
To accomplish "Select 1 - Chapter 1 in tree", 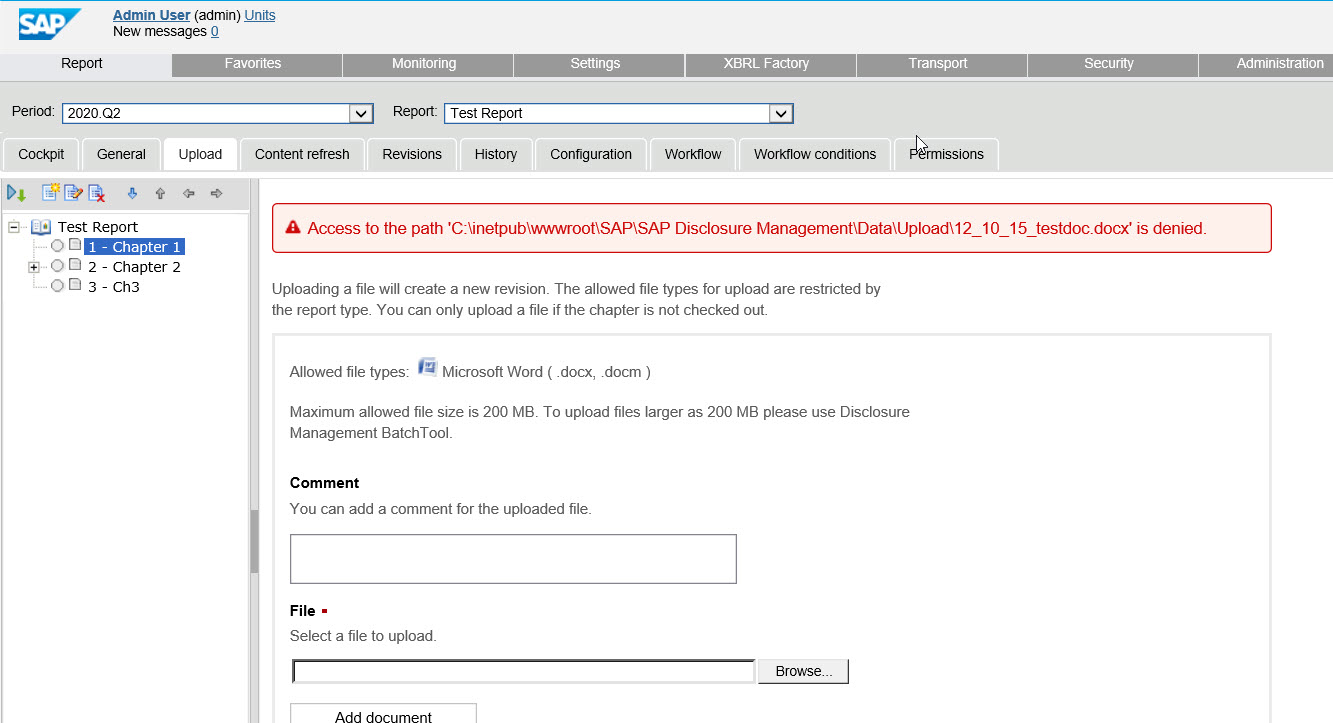I will [x=134, y=246].
